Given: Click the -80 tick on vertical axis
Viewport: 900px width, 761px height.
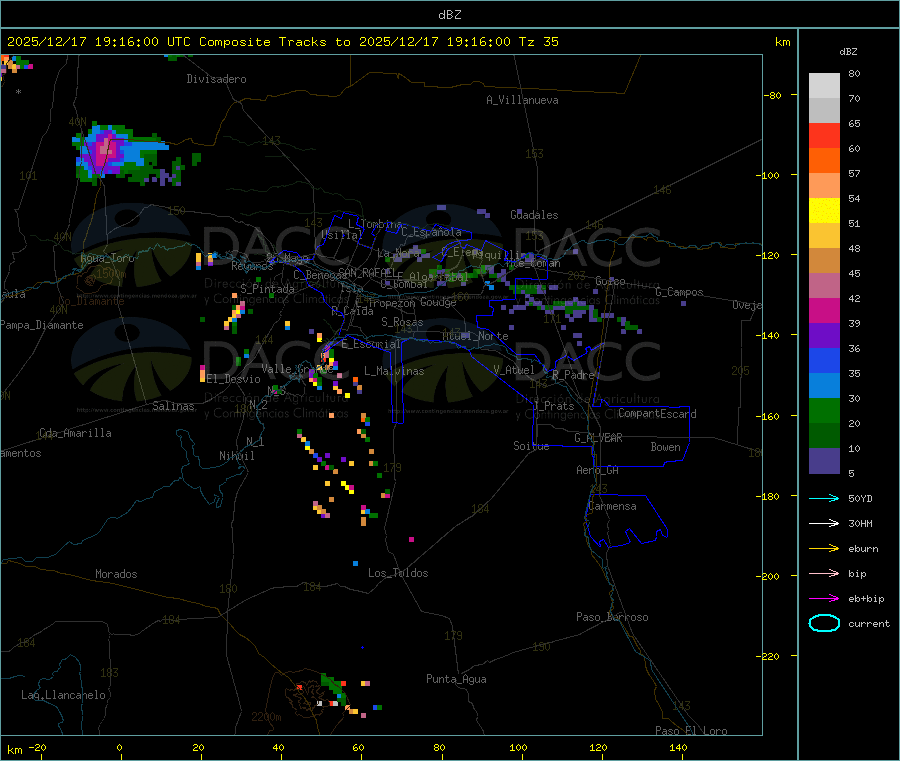Looking at the screenshot, I should point(772,95).
